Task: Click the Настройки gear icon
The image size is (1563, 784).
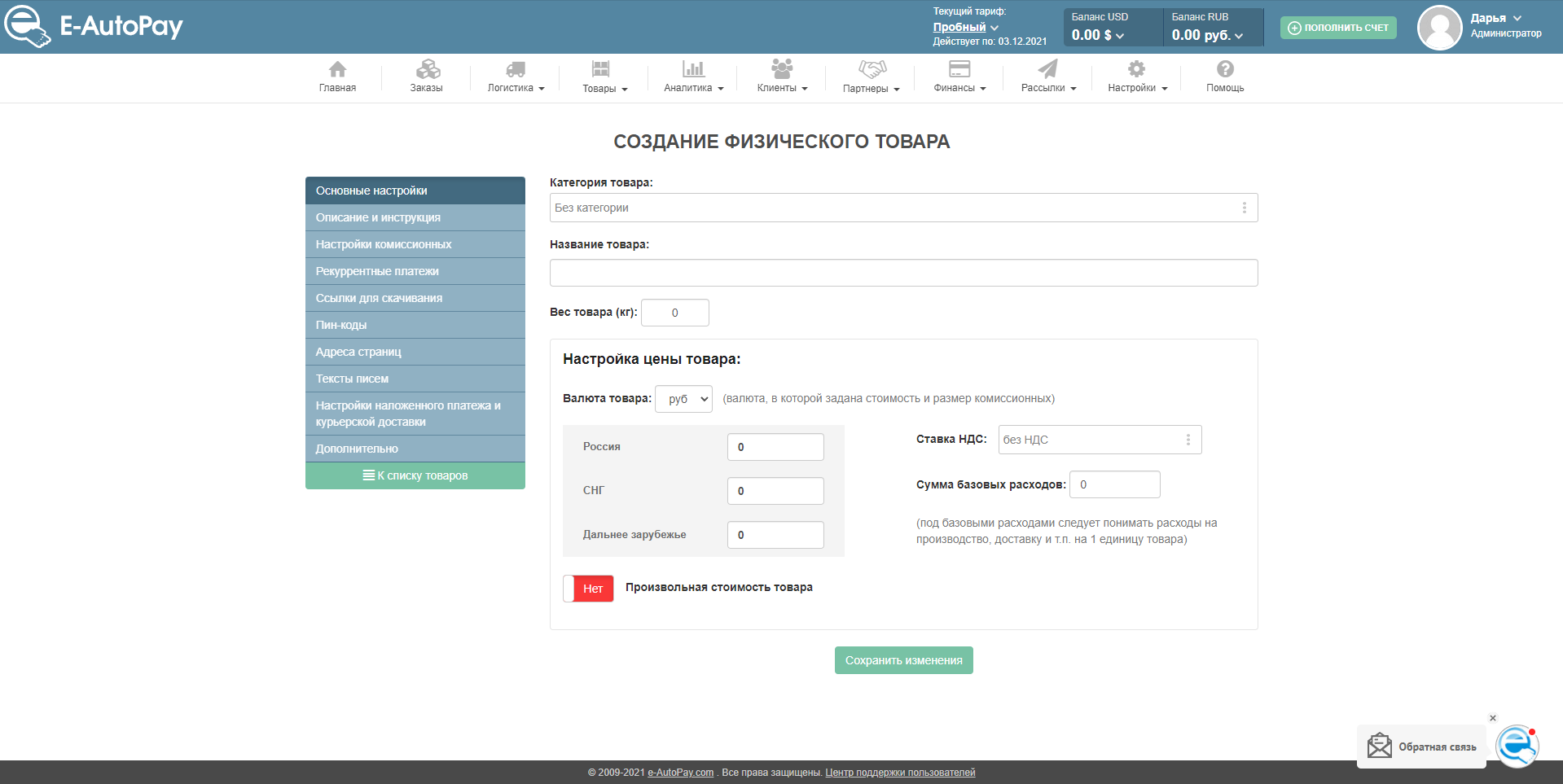Action: [x=1137, y=69]
